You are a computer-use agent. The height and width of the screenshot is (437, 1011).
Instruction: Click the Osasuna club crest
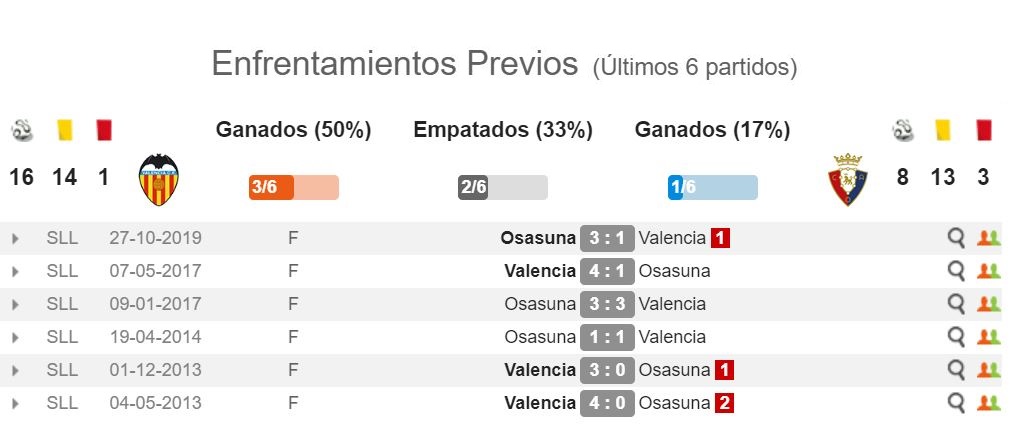(848, 180)
